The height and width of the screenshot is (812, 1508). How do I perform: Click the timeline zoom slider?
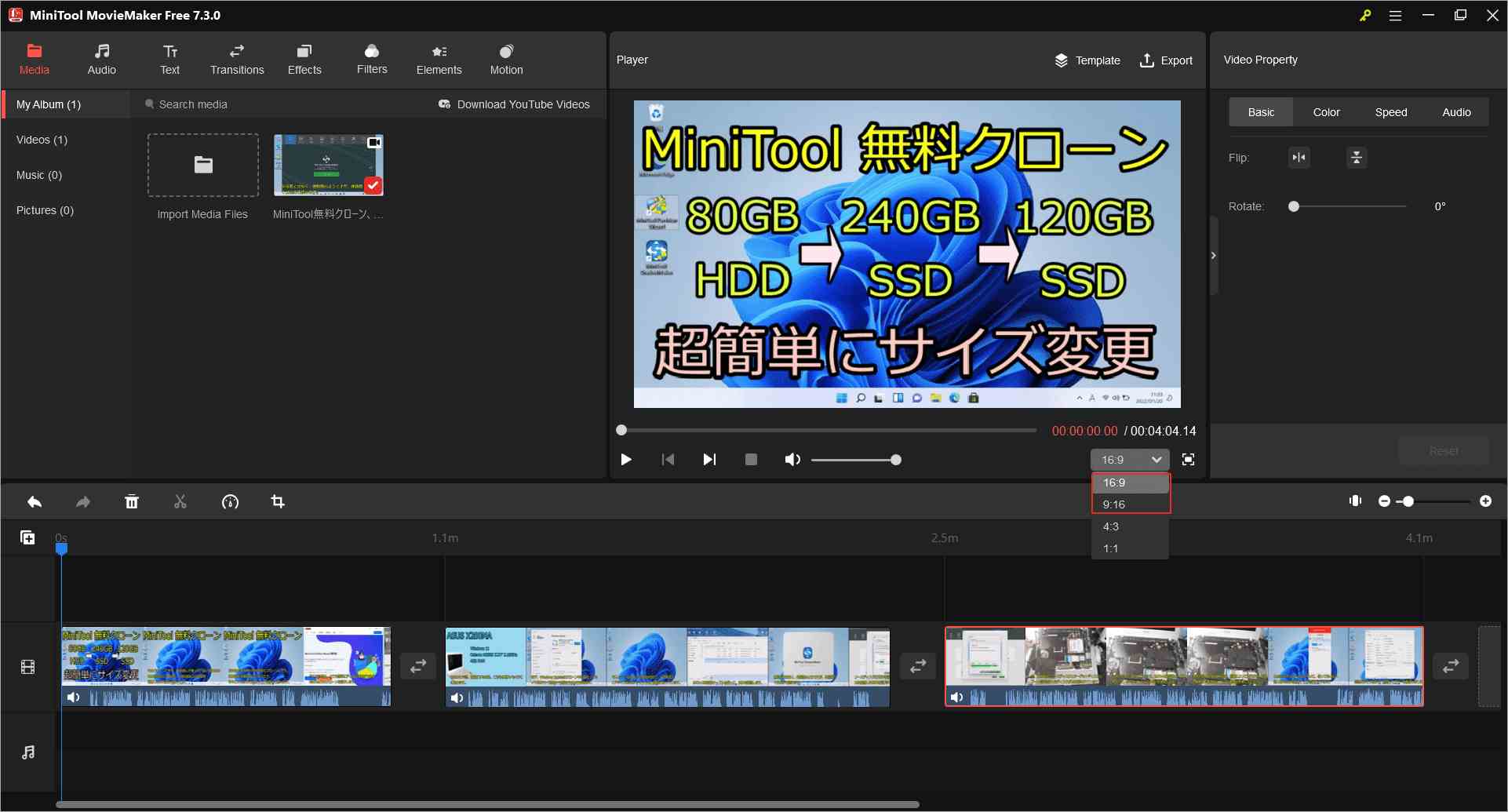[1435, 501]
